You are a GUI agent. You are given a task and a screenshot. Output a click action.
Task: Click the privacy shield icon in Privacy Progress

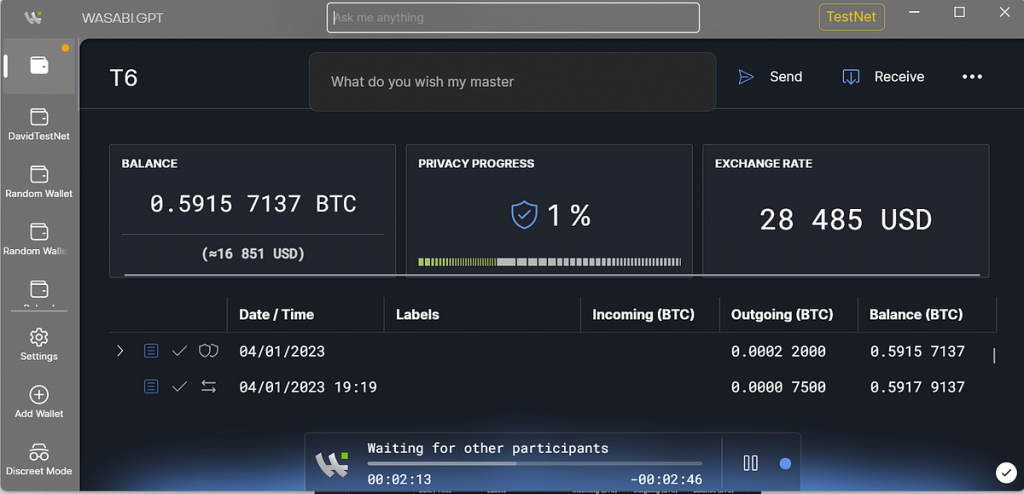(x=524, y=215)
